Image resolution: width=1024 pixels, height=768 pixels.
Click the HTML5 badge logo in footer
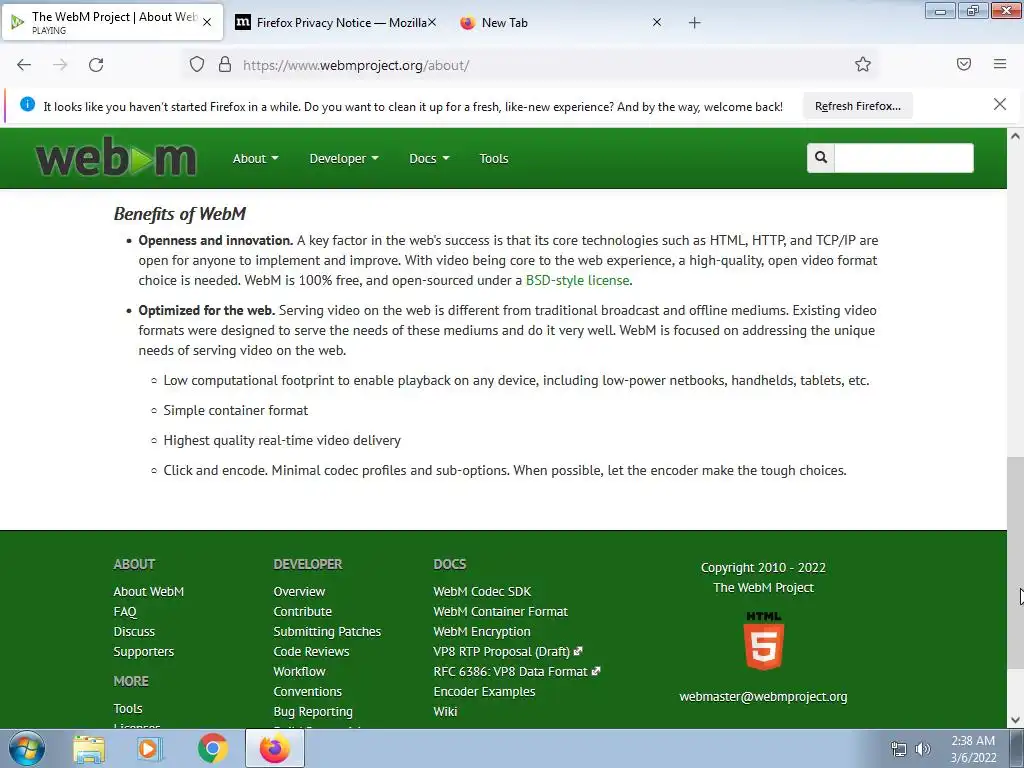(763, 641)
